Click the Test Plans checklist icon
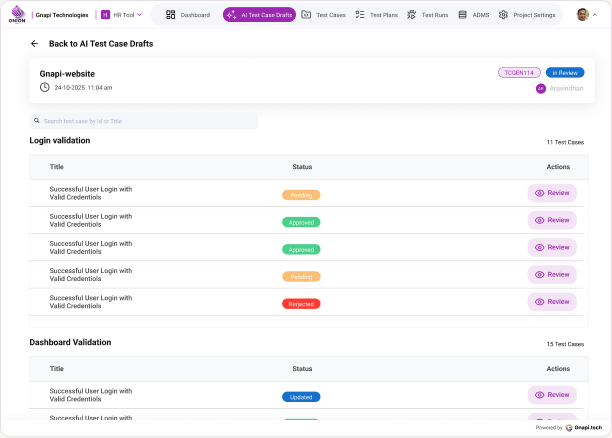612x438 pixels. 360,15
